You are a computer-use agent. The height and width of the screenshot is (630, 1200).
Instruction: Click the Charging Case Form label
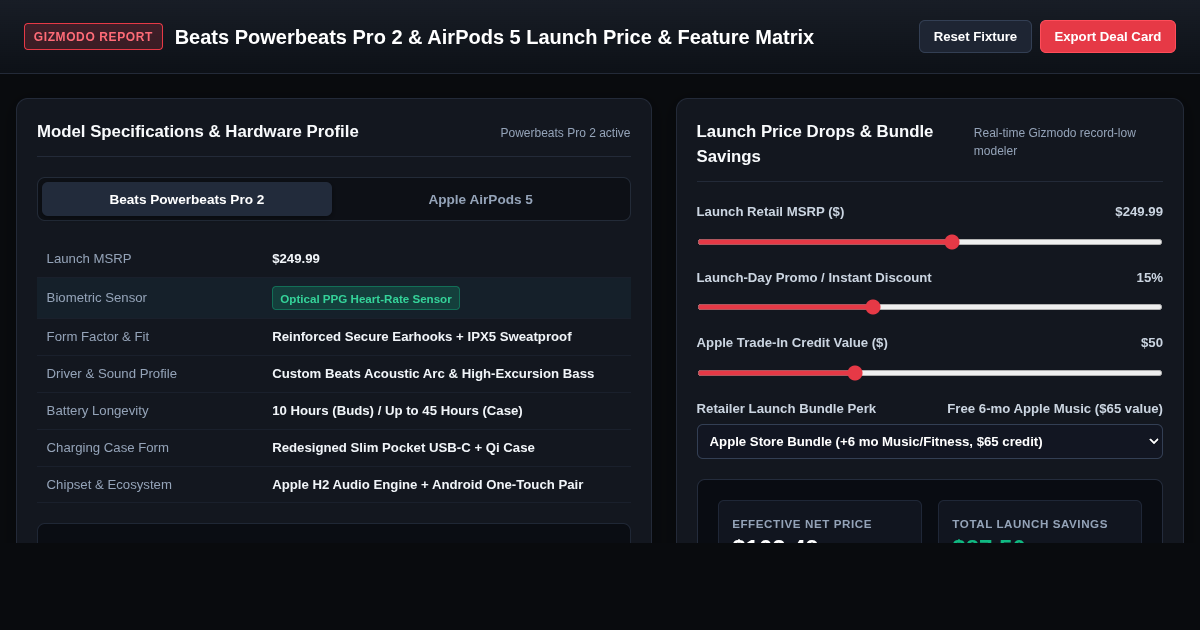pyautogui.click(x=108, y=448)
